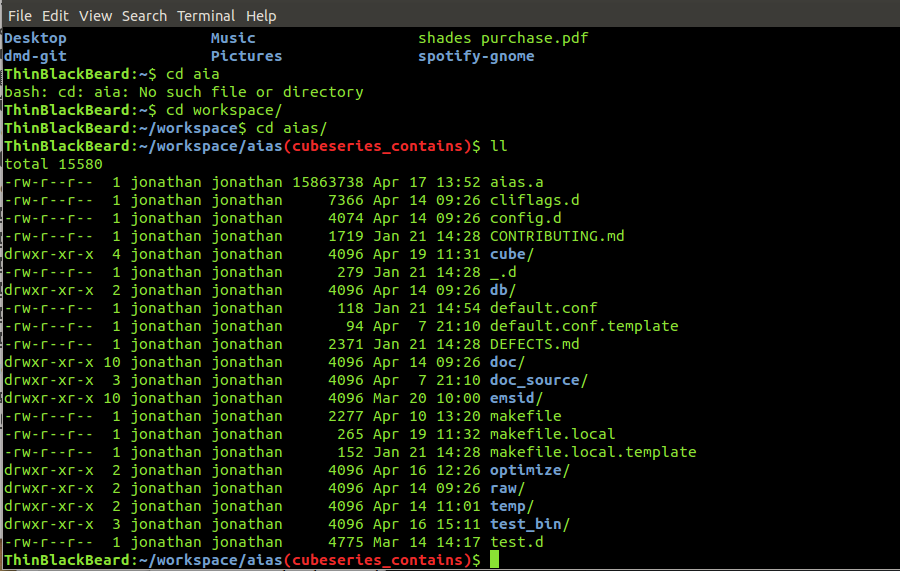Viewport: 900px width, 571px height.
Task: Click the _.d file name
Action: pos(503,272)
